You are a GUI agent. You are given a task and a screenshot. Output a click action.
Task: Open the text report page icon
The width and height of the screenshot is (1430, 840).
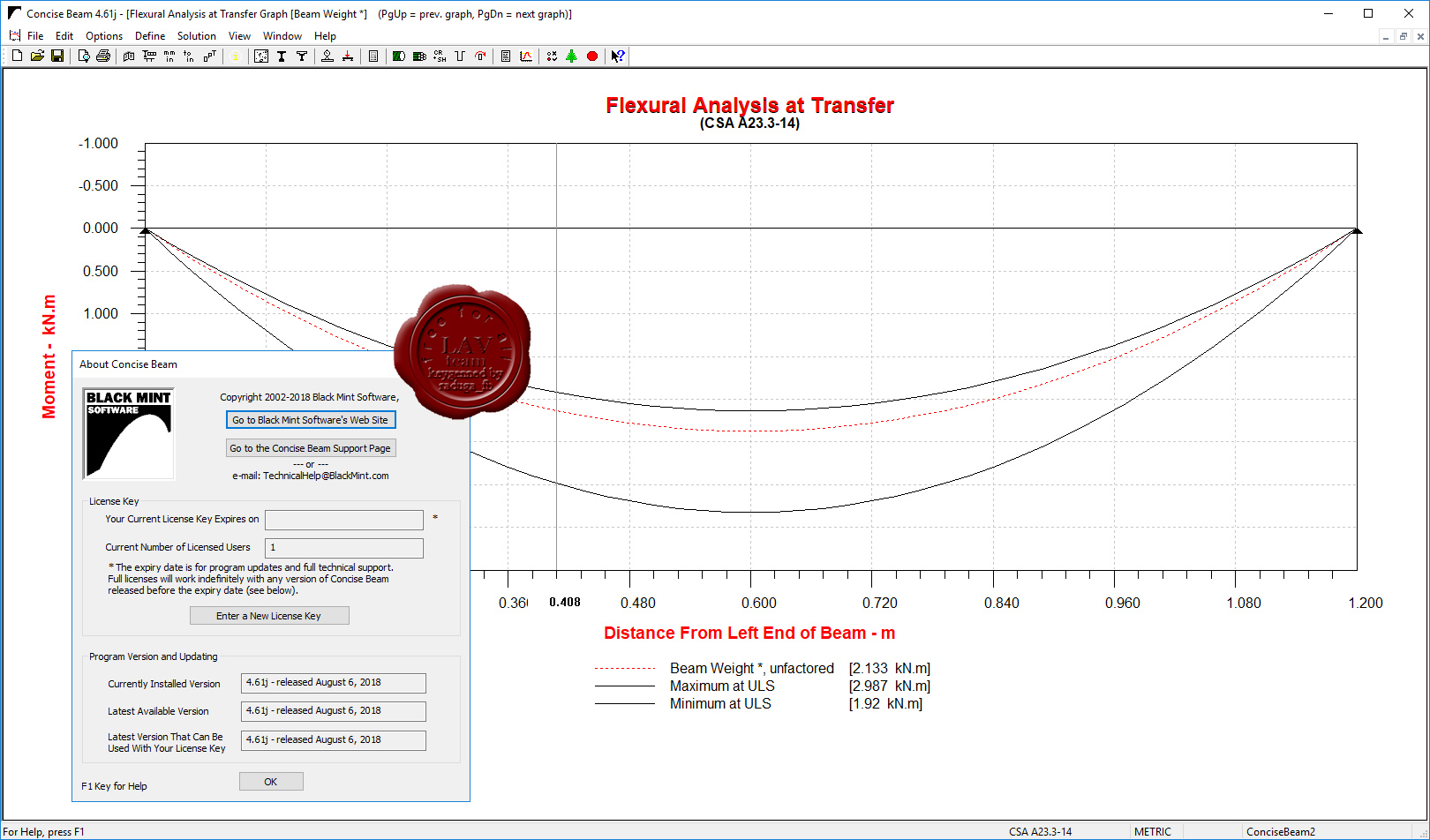click(506, 56)
